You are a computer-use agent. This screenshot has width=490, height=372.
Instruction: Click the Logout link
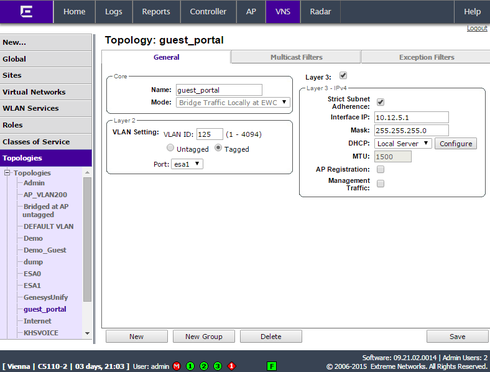[477, 29]
